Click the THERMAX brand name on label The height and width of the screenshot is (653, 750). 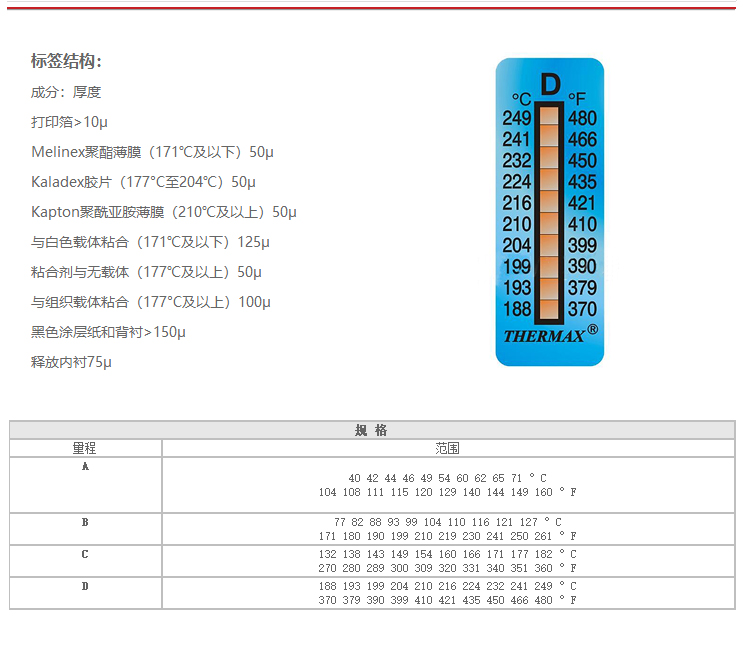click(x=544, y=336)
